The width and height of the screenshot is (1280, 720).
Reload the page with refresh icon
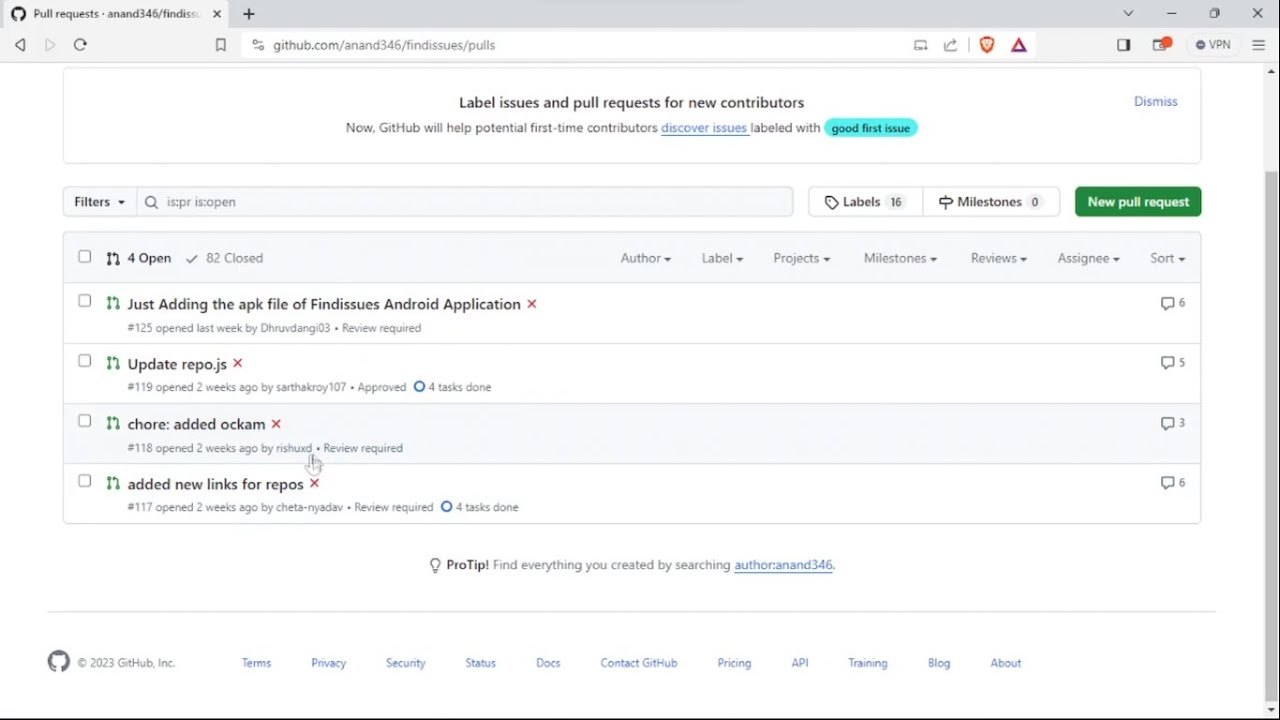[80, 45]
